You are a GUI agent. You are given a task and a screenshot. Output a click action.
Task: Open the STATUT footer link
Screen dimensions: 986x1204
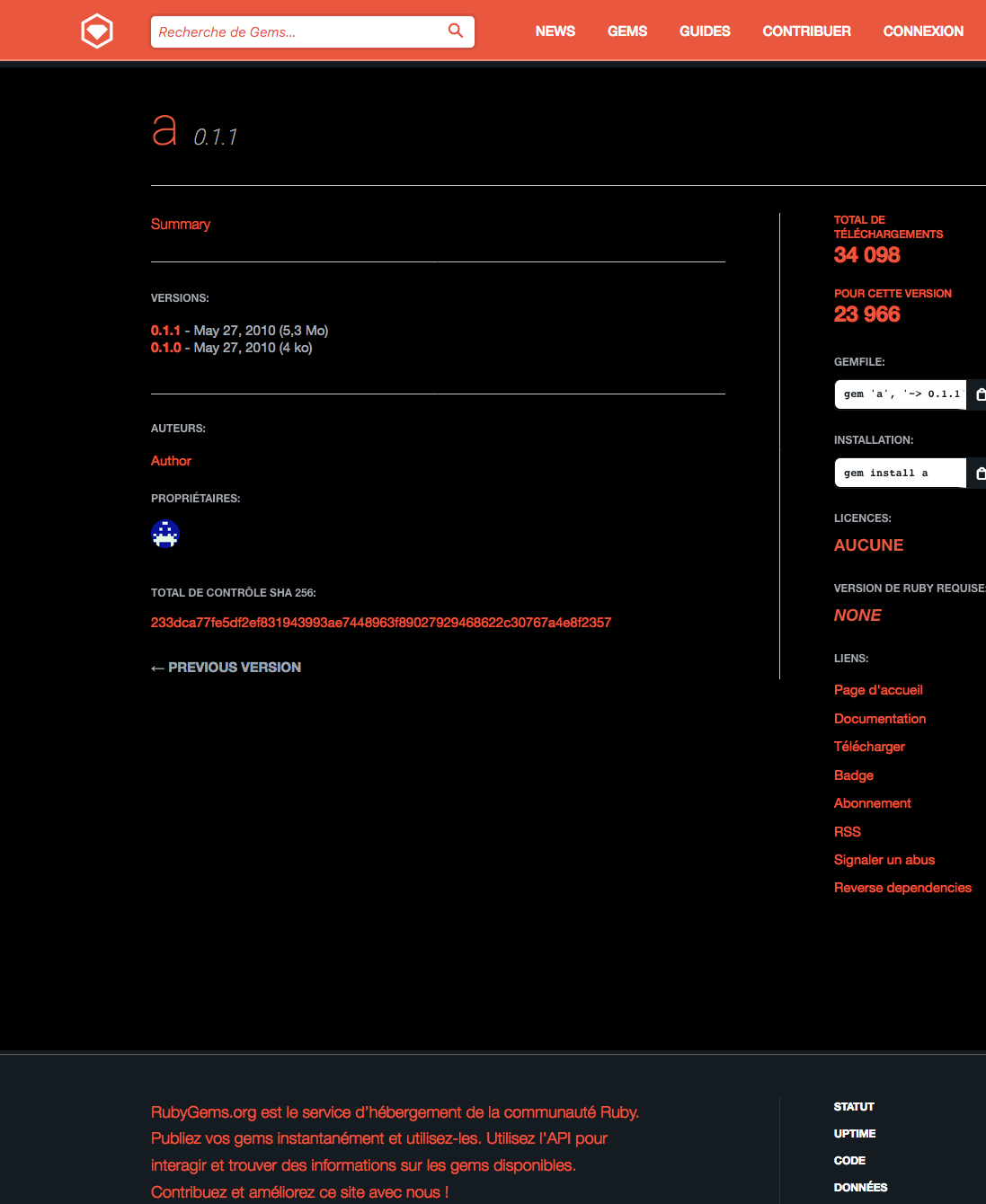(x=854, y=1107)
